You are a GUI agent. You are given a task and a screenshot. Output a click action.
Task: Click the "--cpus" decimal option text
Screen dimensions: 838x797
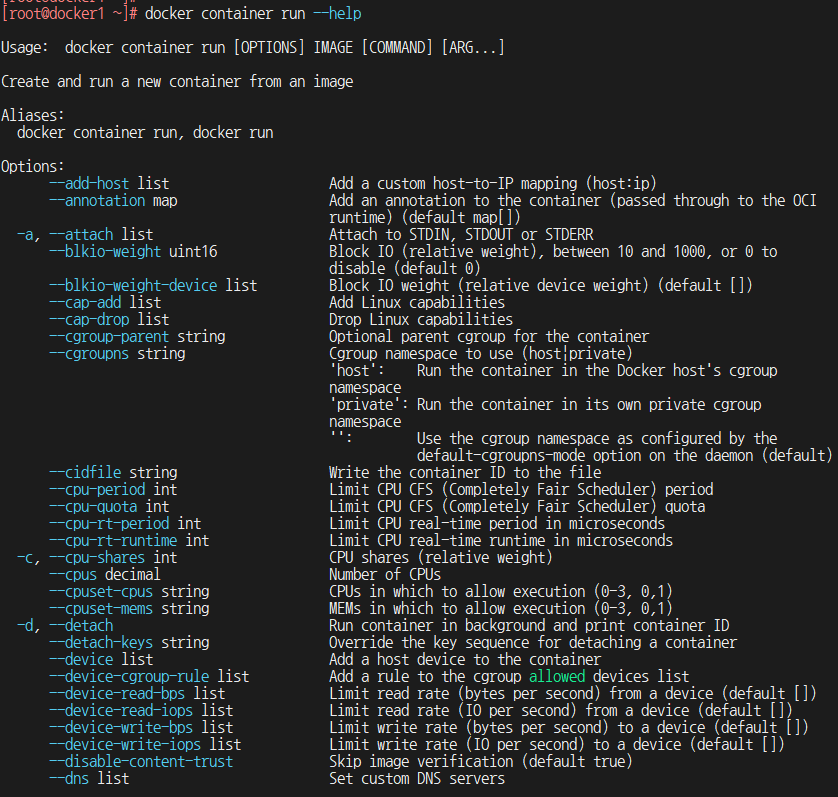coord(73,575)
